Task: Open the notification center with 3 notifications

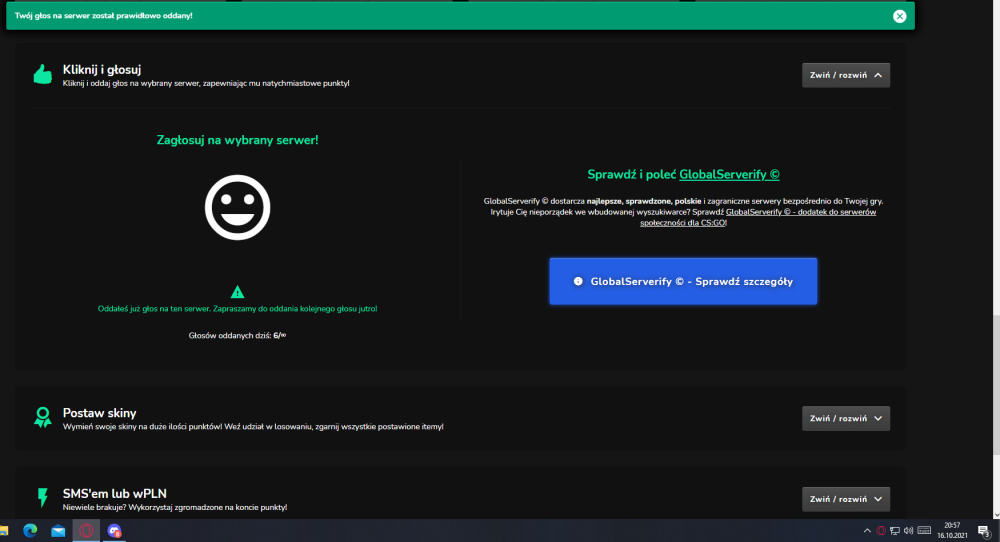Action: tap(984, 531)
